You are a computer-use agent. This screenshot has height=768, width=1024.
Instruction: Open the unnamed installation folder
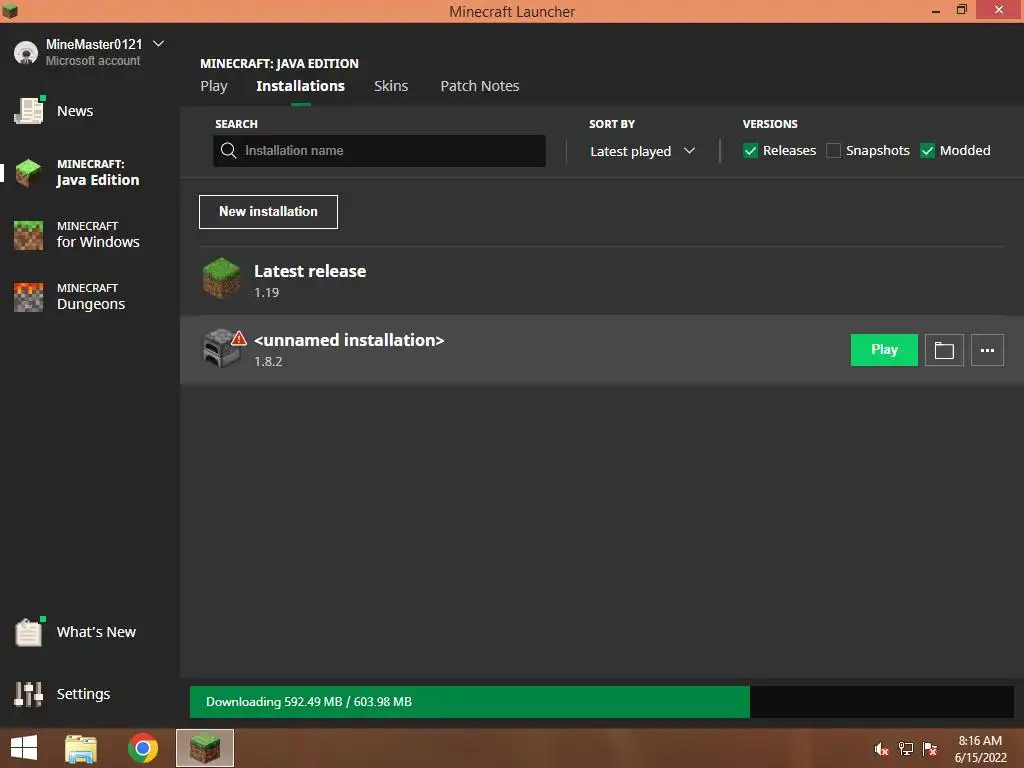[944, 350]
